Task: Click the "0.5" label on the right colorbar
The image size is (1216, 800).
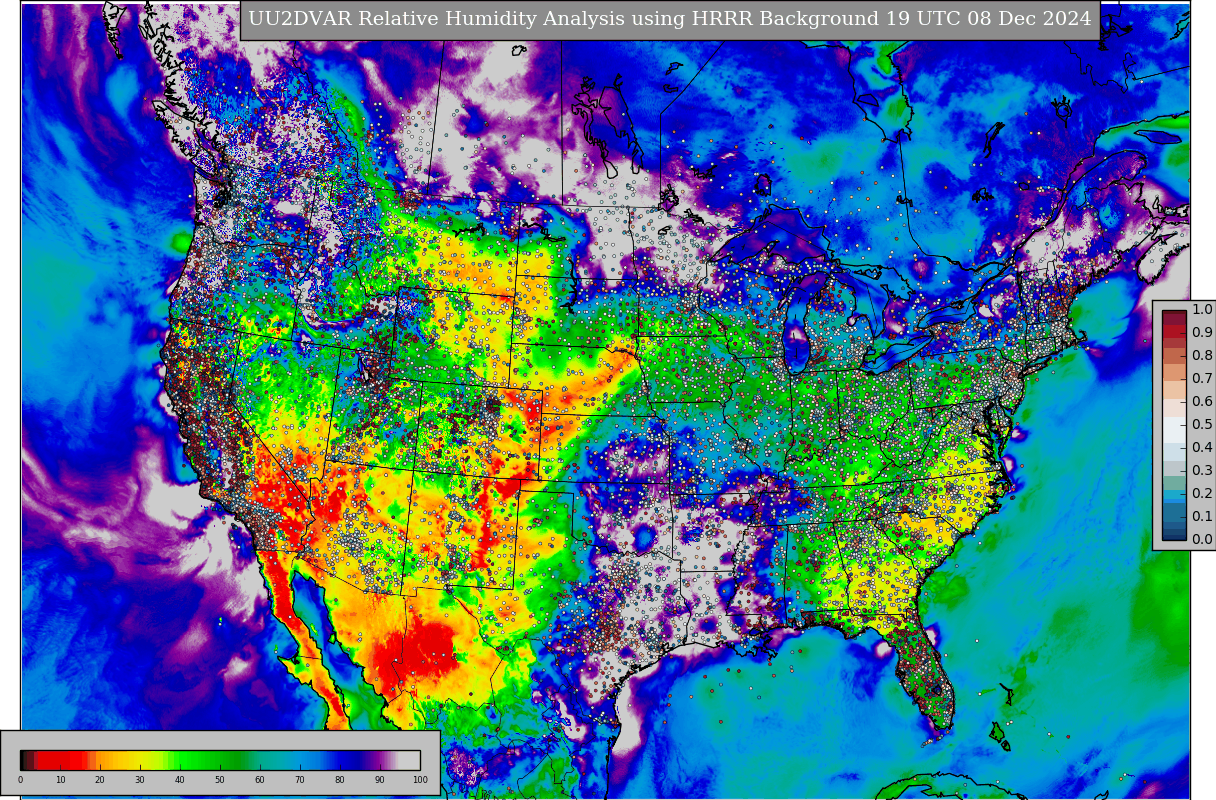Action: coord(1202,425)
